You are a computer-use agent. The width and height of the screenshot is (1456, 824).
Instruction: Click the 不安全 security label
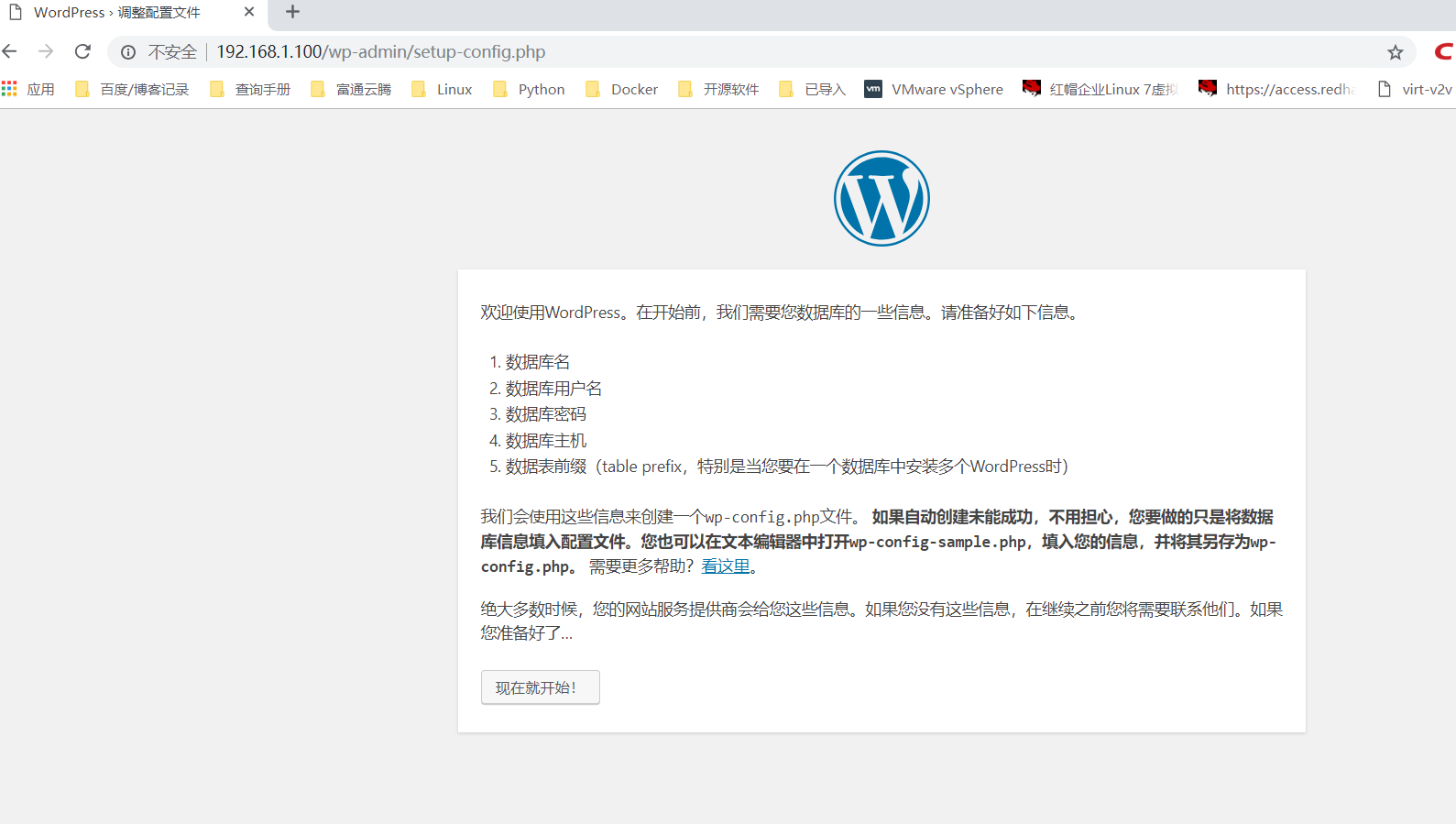(172, 52)
